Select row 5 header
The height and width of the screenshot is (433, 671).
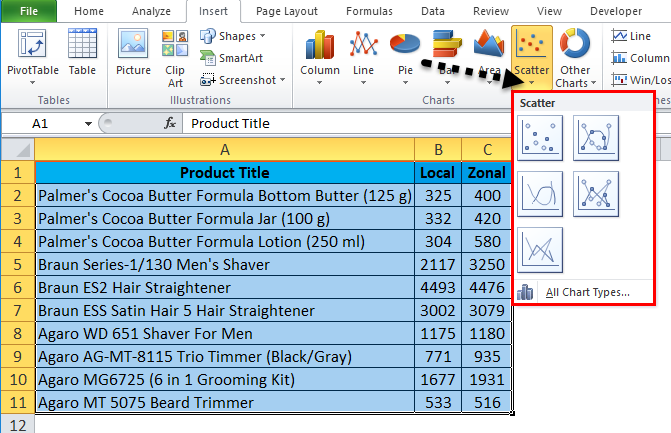18,264
